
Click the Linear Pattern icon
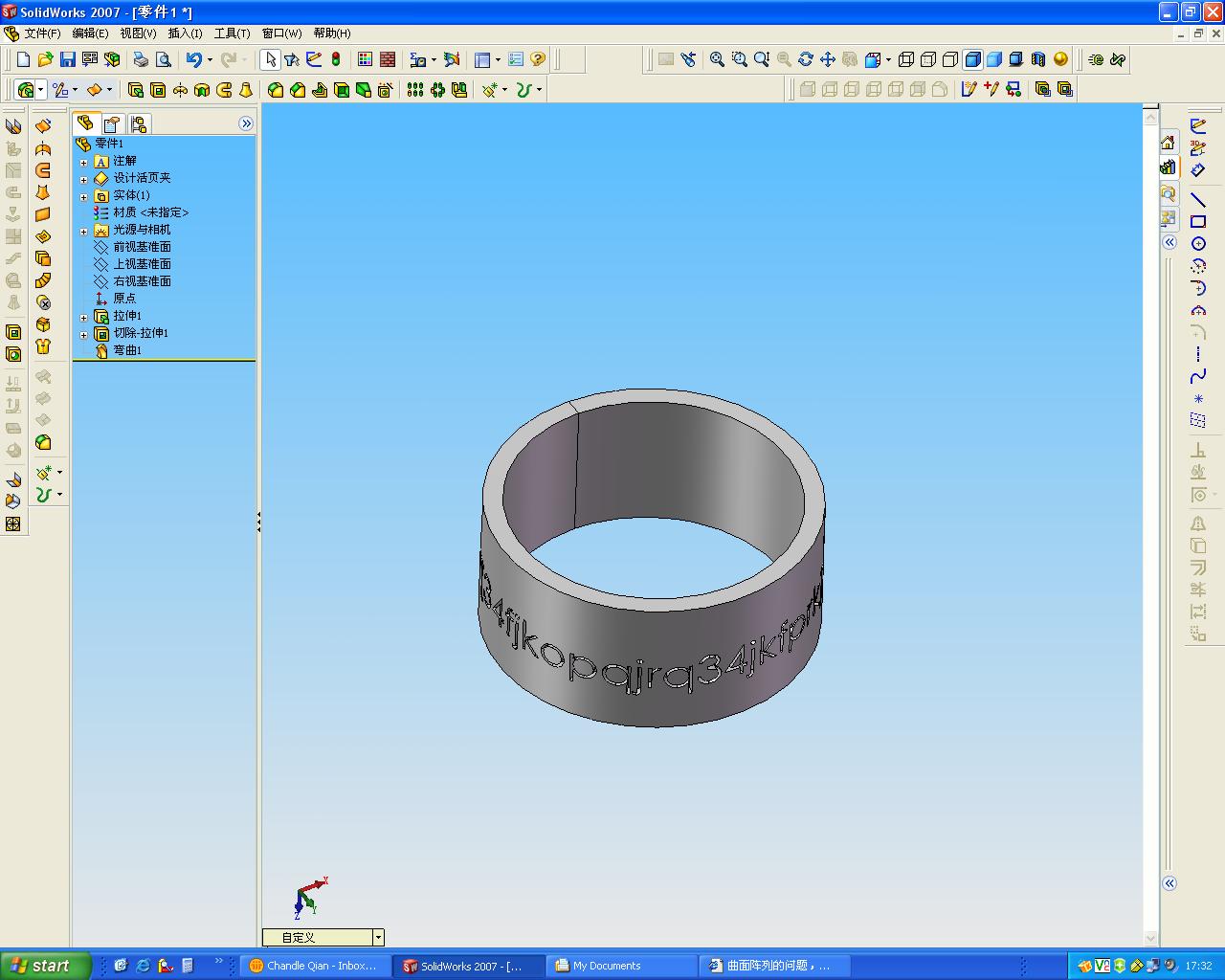click(x=415, y=90)
